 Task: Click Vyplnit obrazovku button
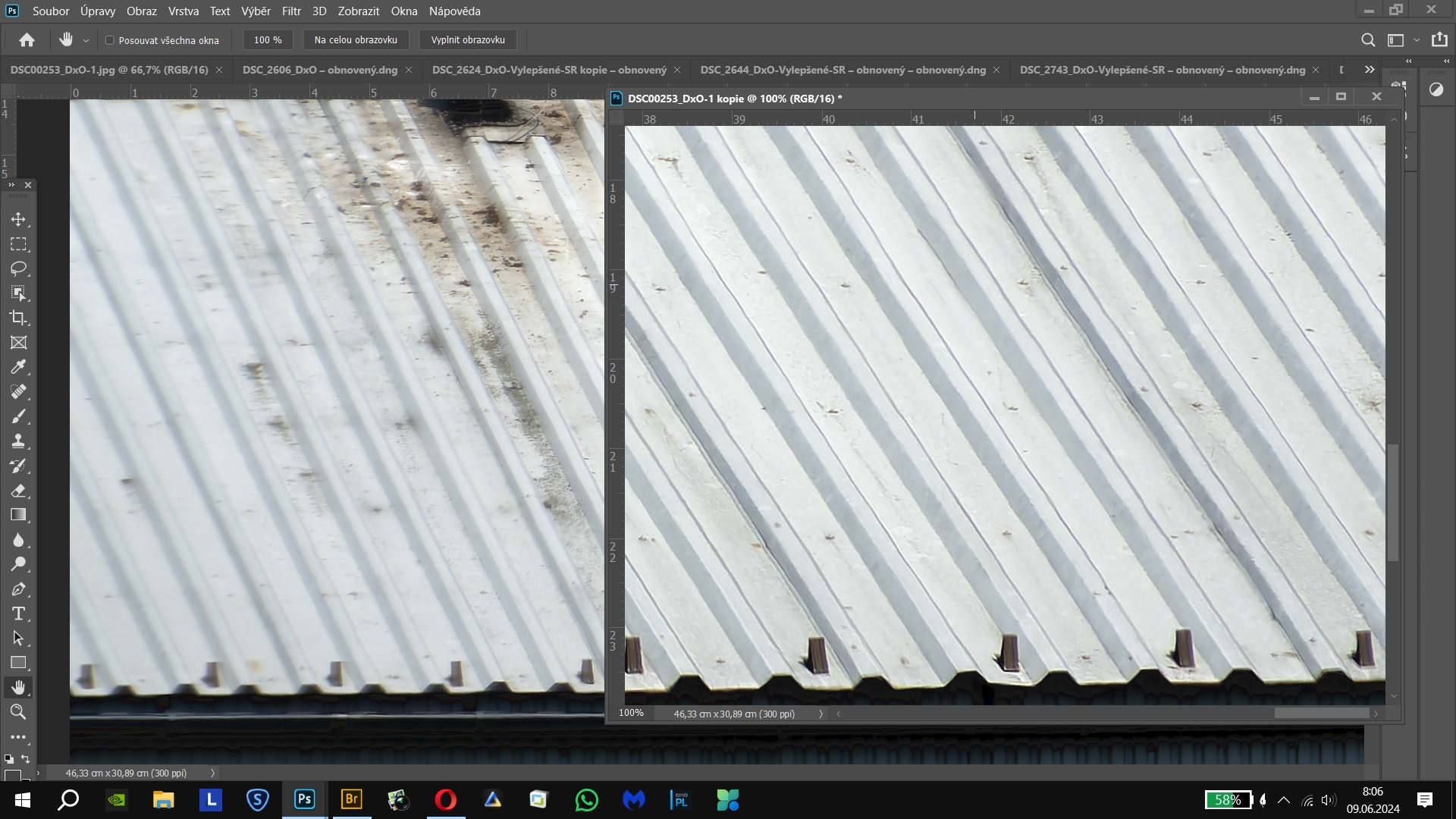click(468, 40)
